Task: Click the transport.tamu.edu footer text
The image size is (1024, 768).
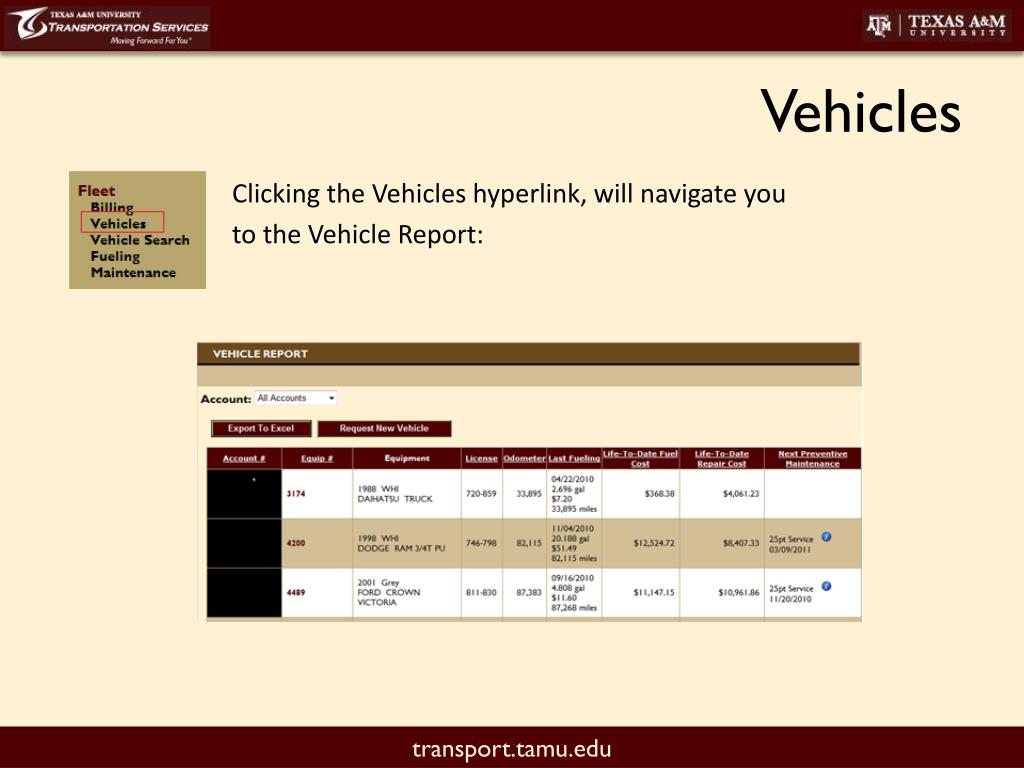Action: pos(512,749)
